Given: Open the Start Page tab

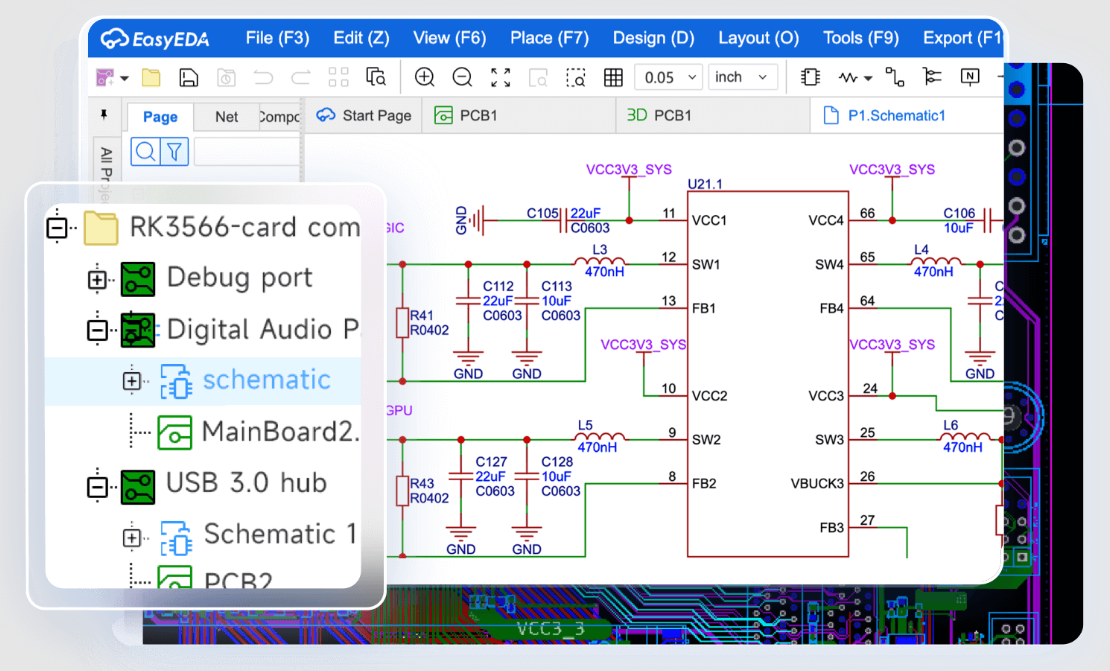Looking at the screenshot, I should pos(364,115).
